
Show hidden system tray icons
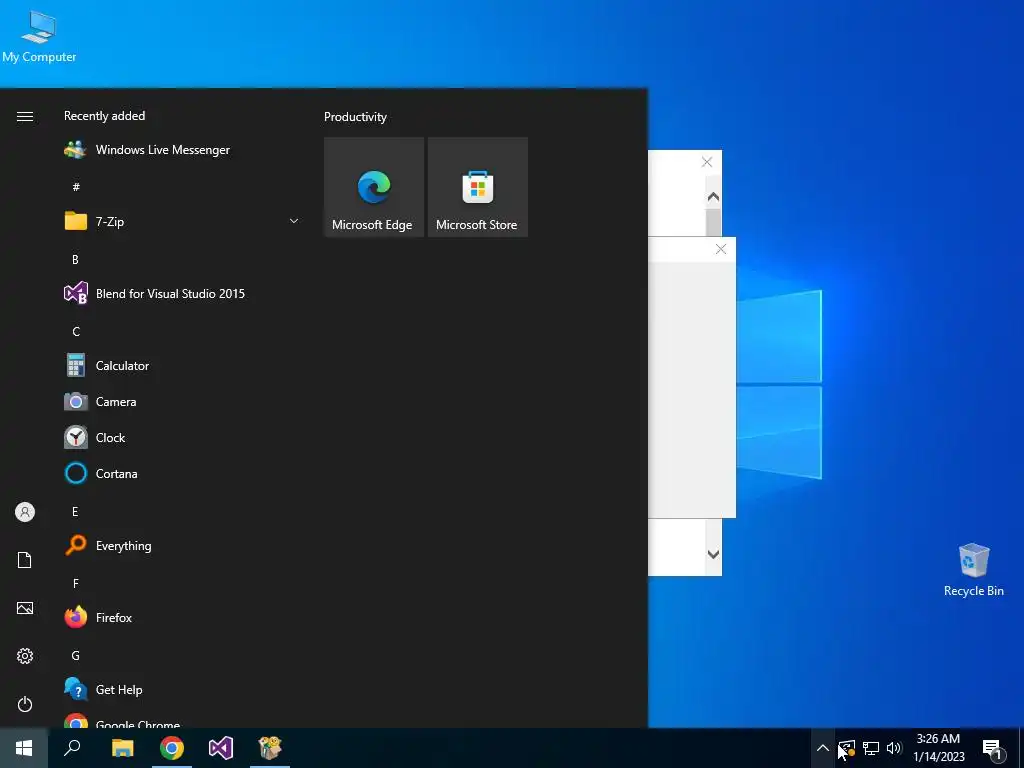[x=822, y=748]
